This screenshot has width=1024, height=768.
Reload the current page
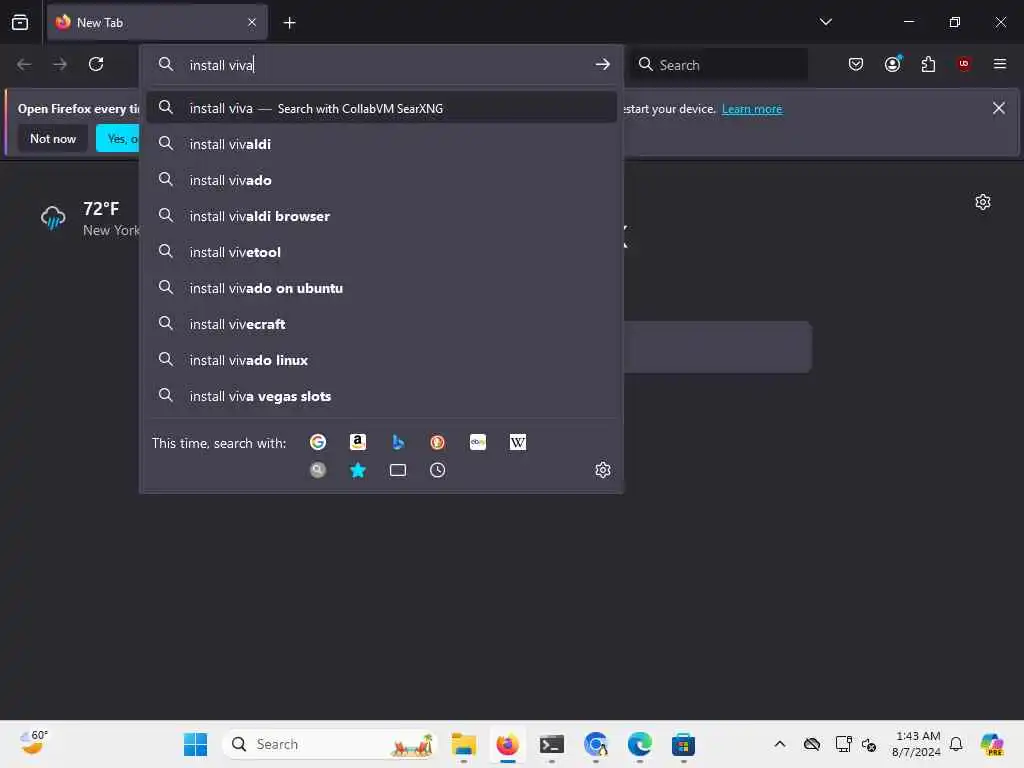coord(96,64)
